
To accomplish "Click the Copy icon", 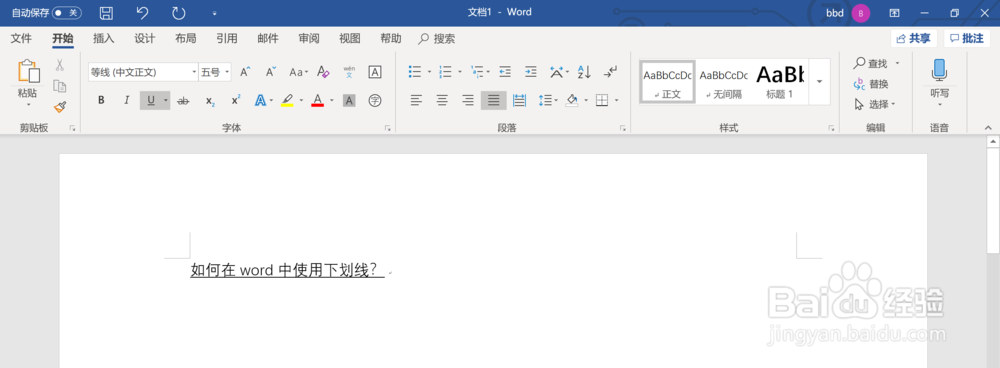I will [59, 85].
